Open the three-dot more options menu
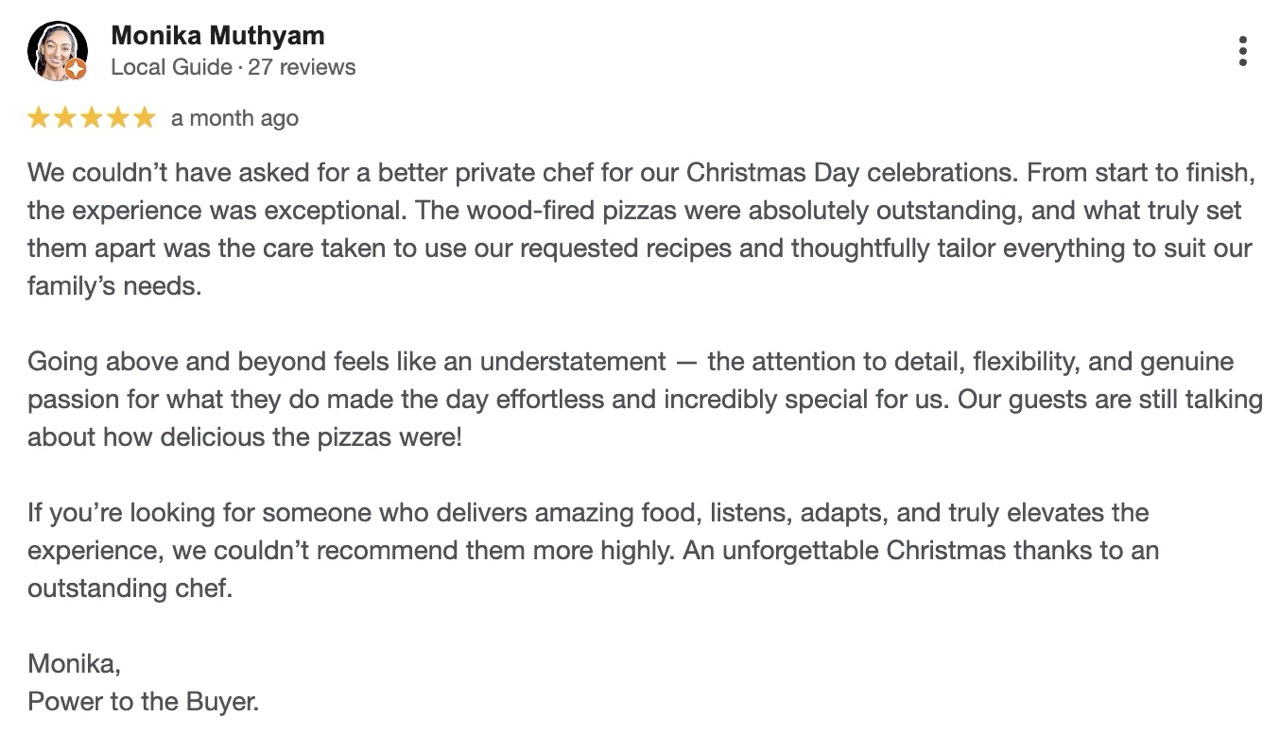Viewport: 1280px width, 735px height. [x=1242, y=51]
